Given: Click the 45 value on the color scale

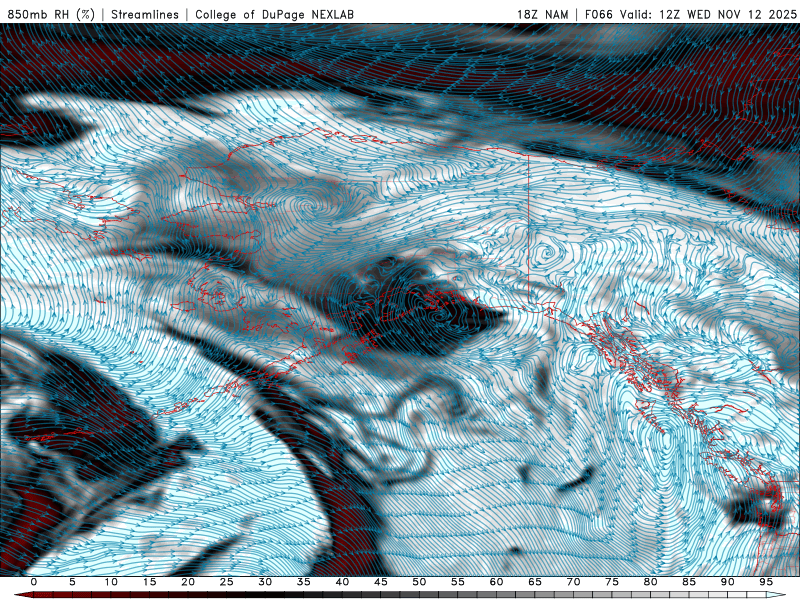Looking at the screenshot, I should pos(381,582).
